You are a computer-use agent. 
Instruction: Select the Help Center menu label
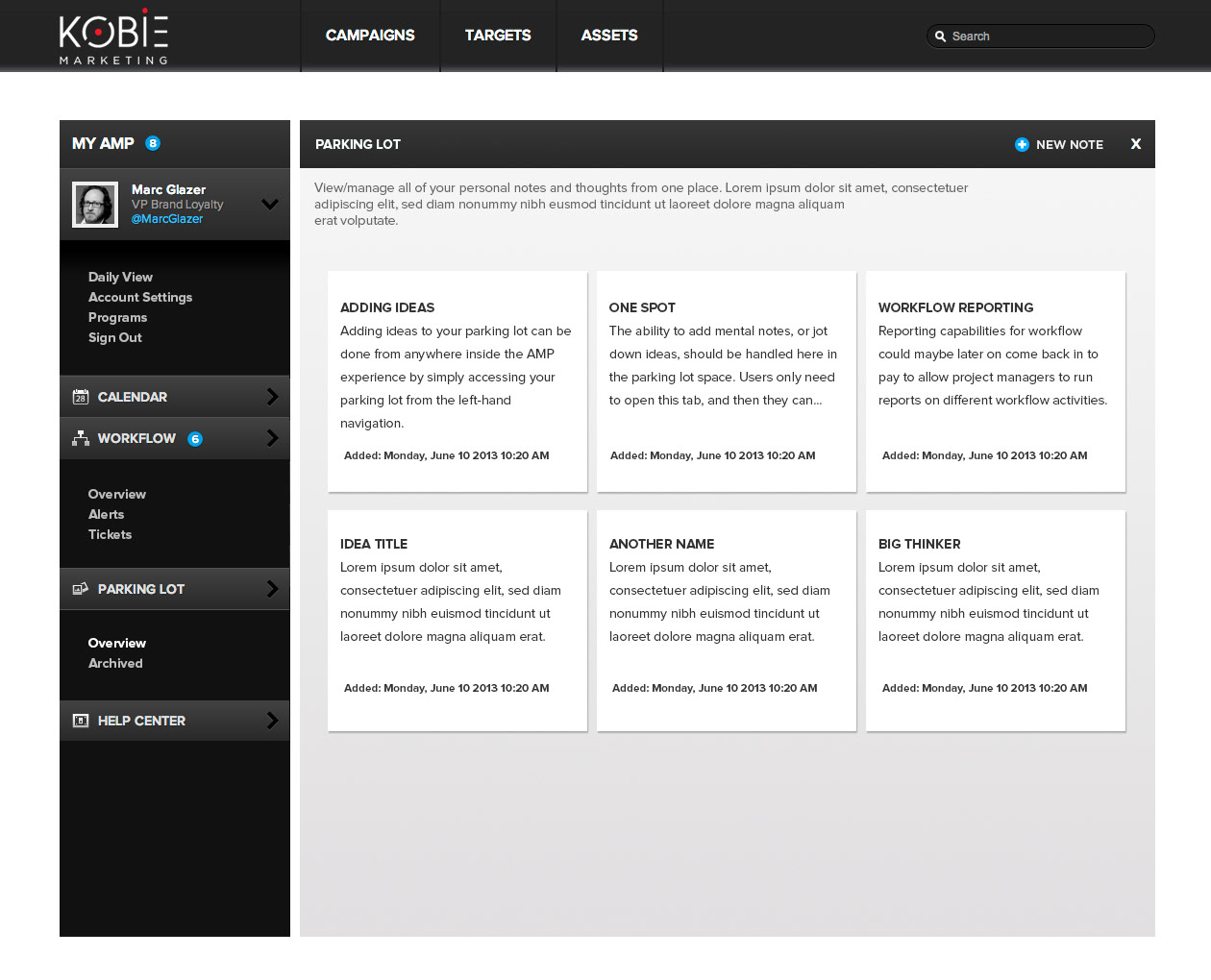pyautogui.click(x=141, y=721)
